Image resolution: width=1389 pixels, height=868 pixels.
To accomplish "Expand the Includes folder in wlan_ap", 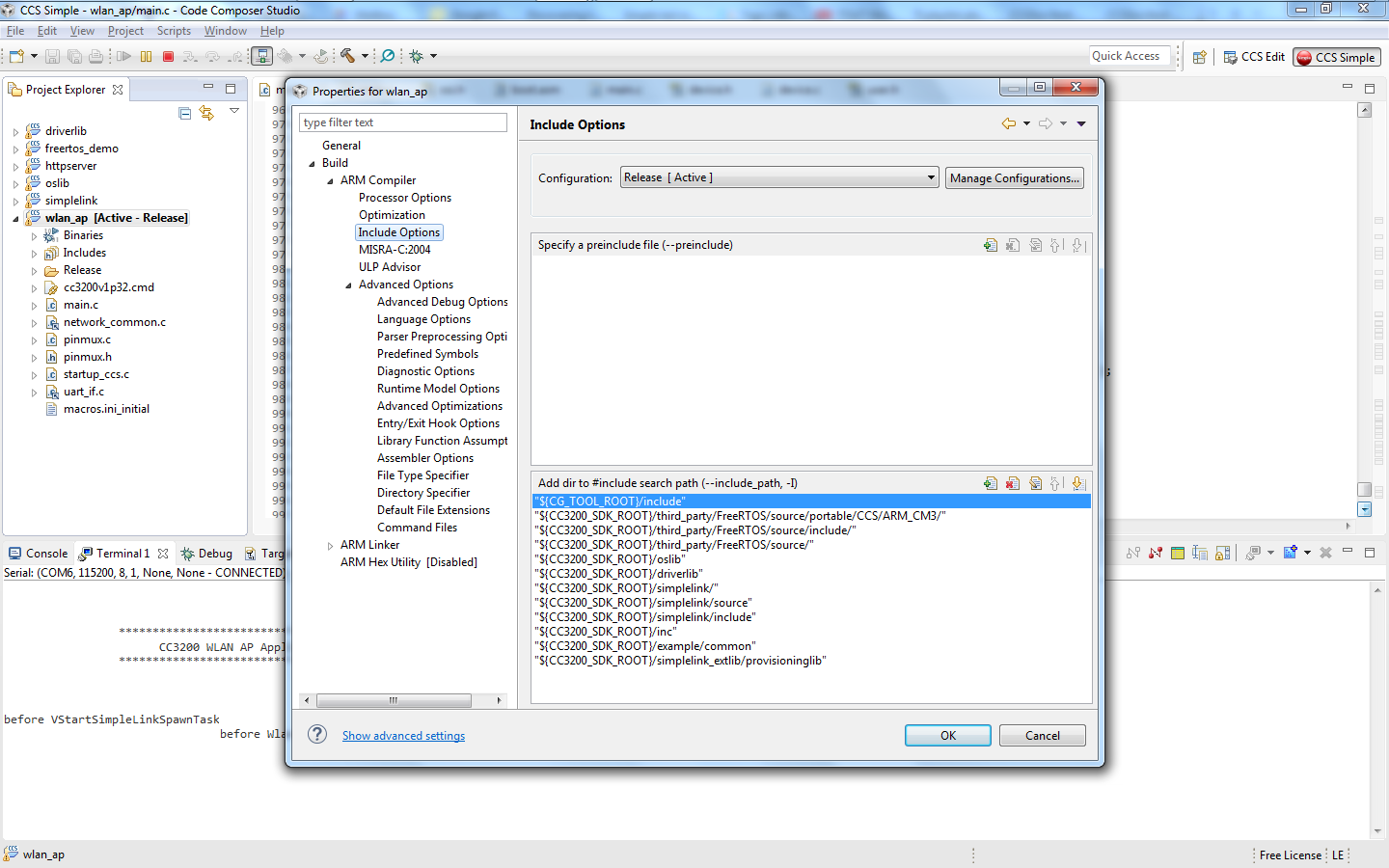I will click(x=34, y=253).
